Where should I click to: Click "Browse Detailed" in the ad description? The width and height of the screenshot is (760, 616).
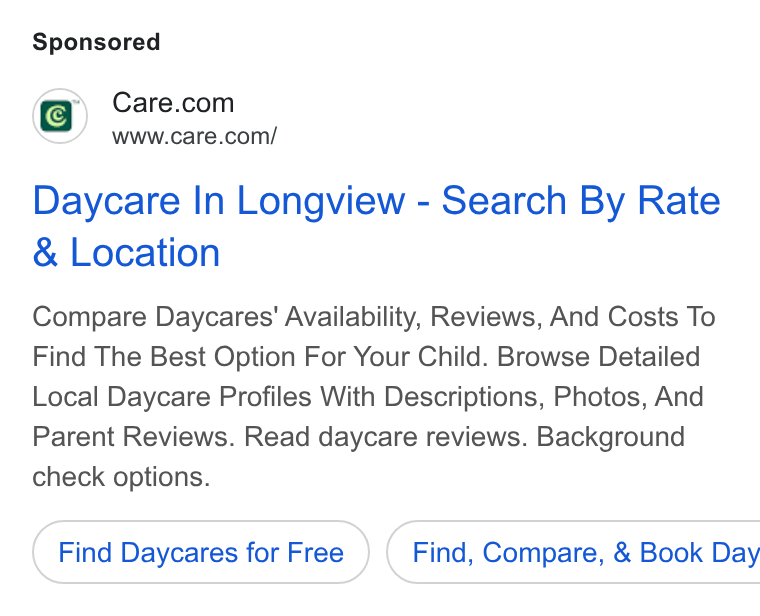[x=598, y=357]
